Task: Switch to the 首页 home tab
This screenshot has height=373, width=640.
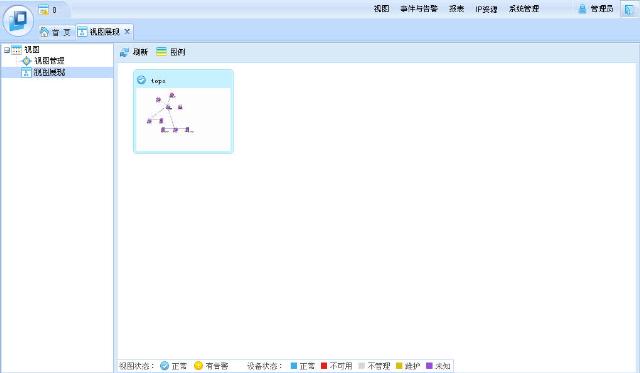Action: (x=56, y=32)
